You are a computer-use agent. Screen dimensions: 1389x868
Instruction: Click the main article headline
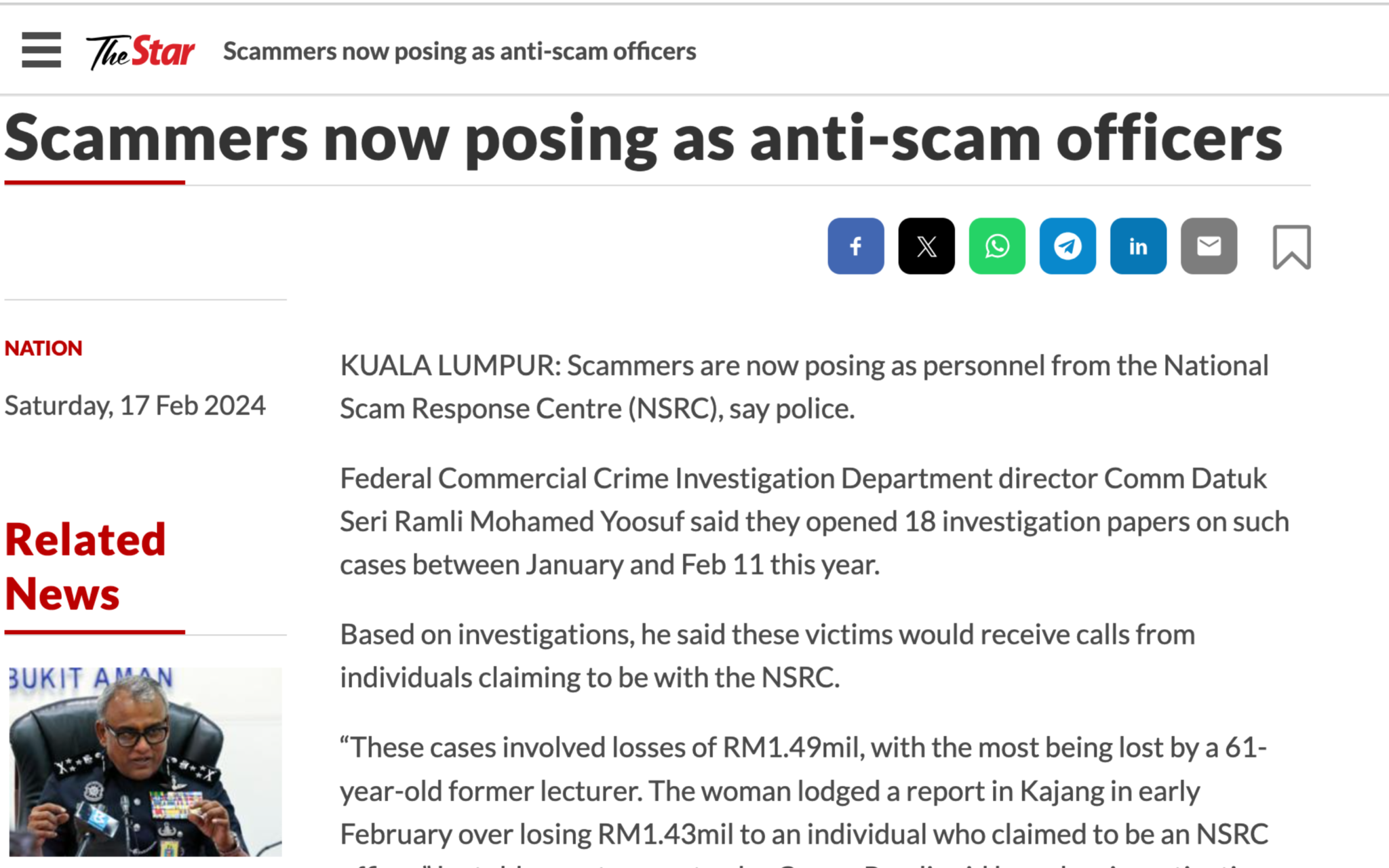[x=643, y=138]
